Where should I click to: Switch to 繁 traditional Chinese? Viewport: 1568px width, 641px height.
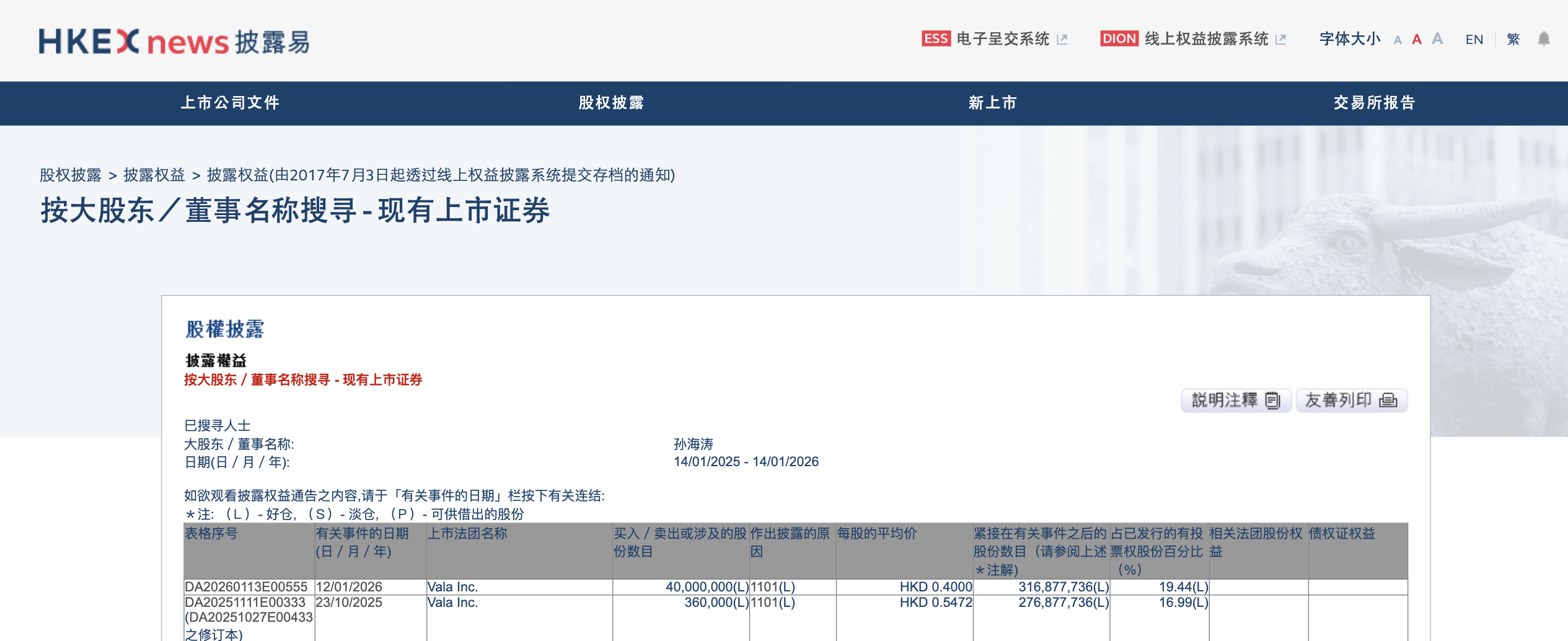coord(1513,39)
